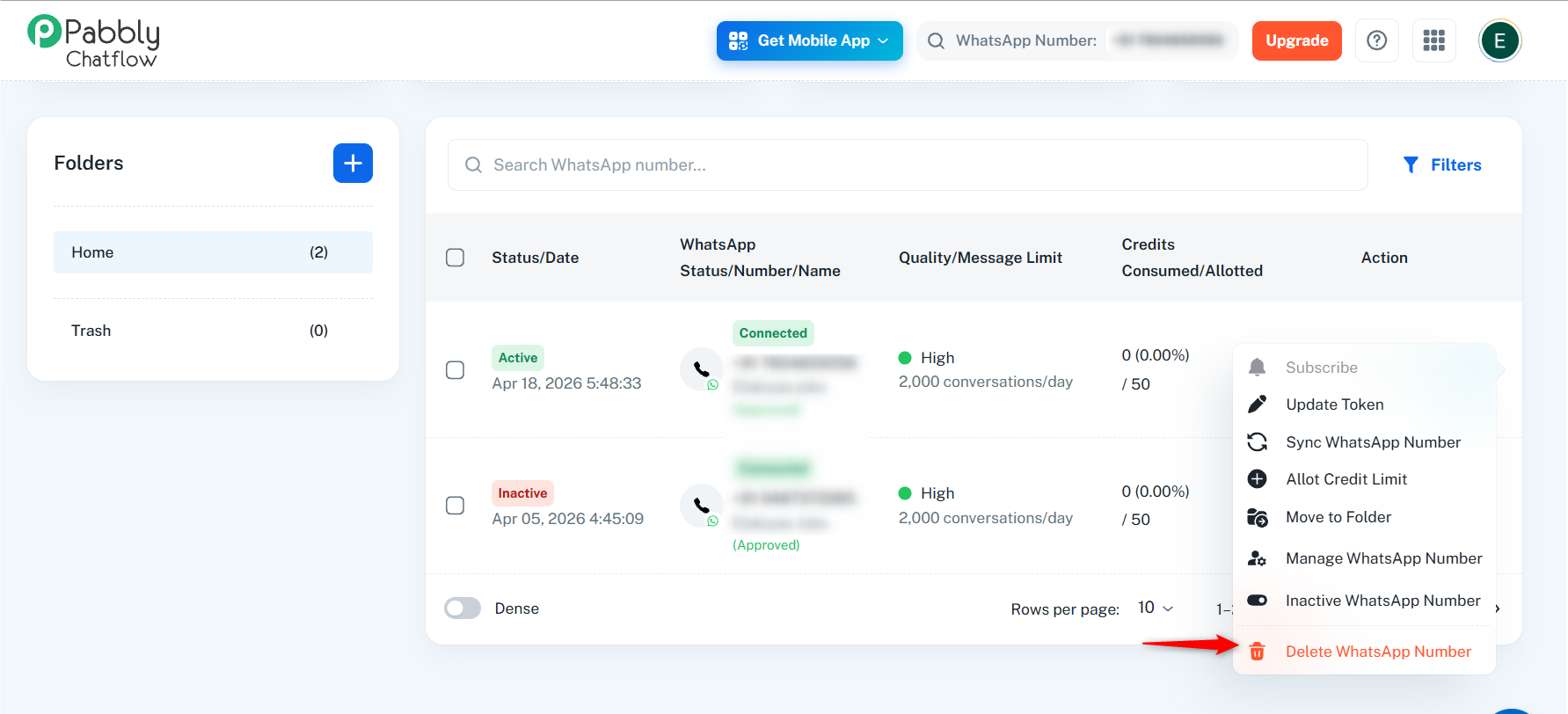Image resolution: width=1568 pixels, height=714 pixels.
Task: Click the phone icon in Active row
Action: [x=702, y=369]
